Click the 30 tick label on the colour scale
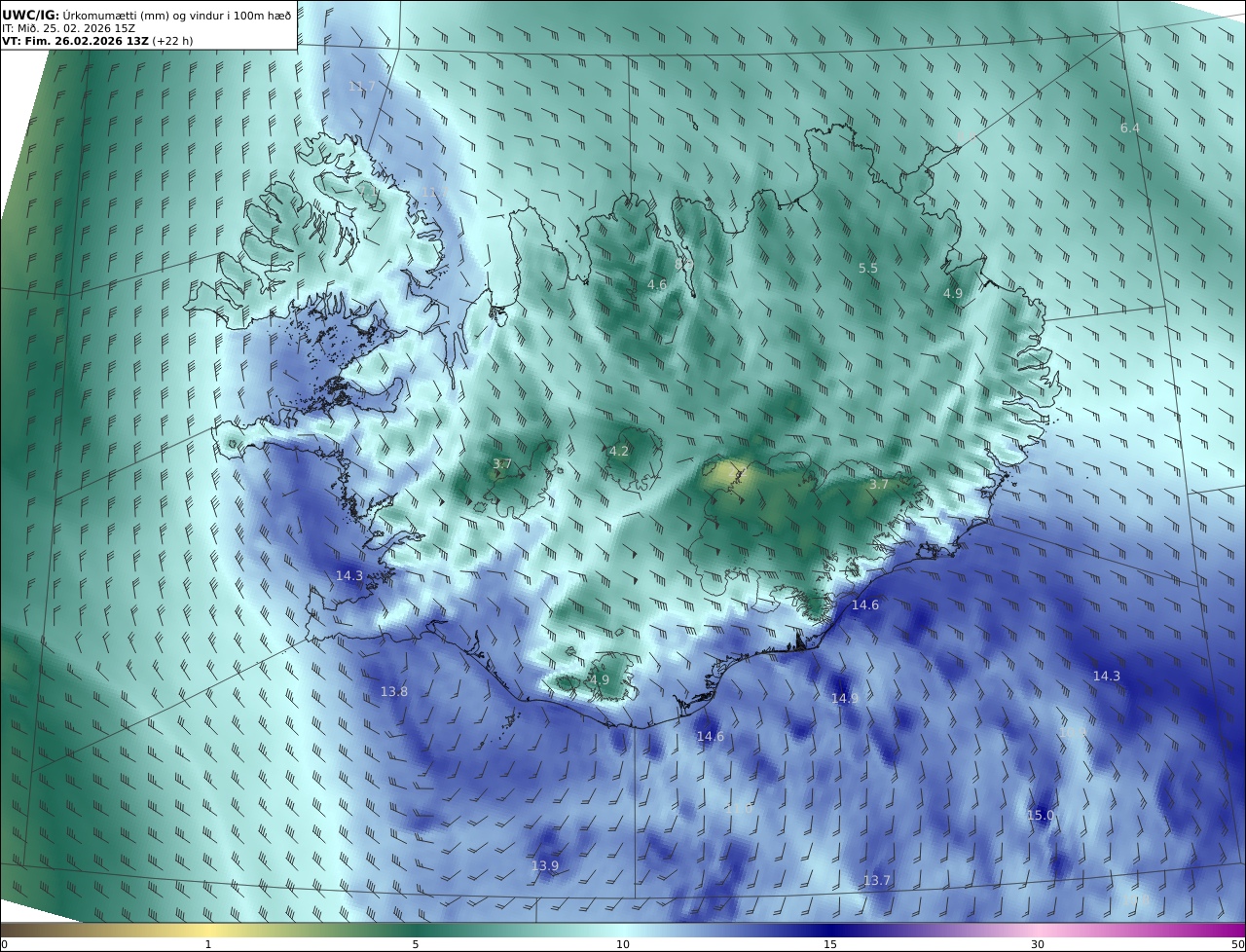This screenshot has width=1246, height=952. click(1038, 944)
